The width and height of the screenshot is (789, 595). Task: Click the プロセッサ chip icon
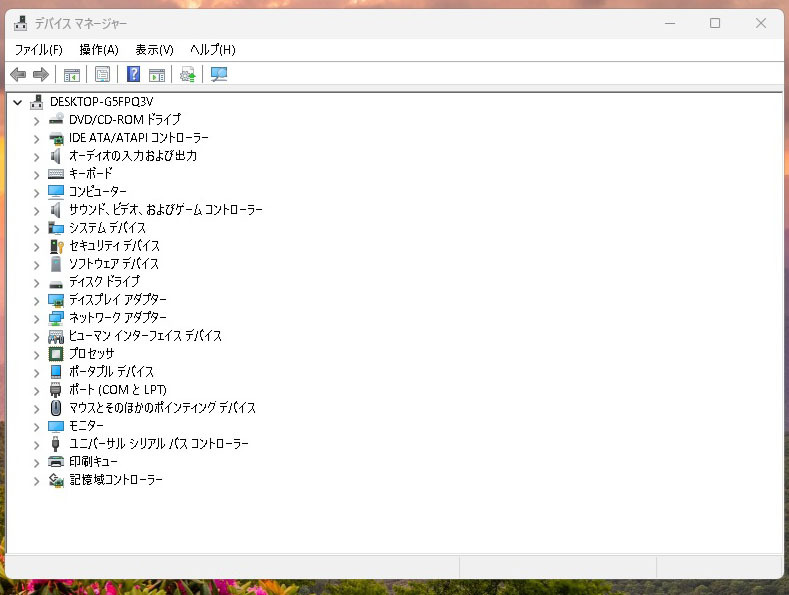click(56, 354)
